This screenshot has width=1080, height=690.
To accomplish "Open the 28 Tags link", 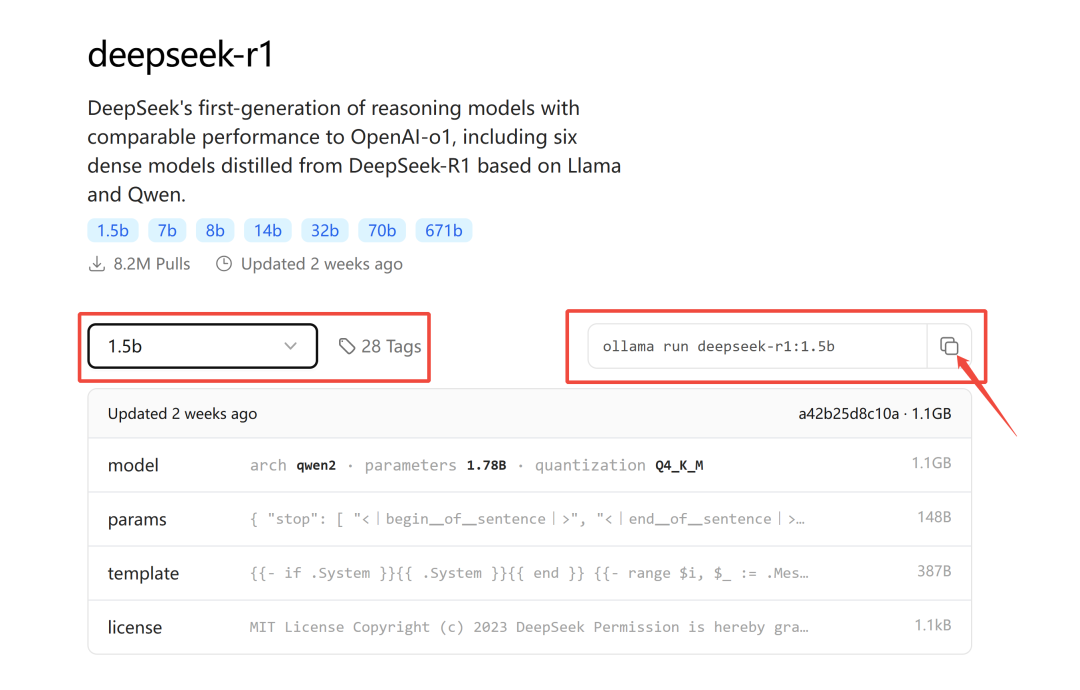I will click(x=380, y=346).
